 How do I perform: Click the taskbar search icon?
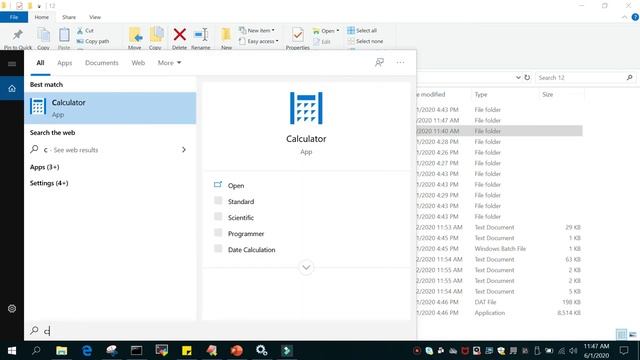pos(36,351)
